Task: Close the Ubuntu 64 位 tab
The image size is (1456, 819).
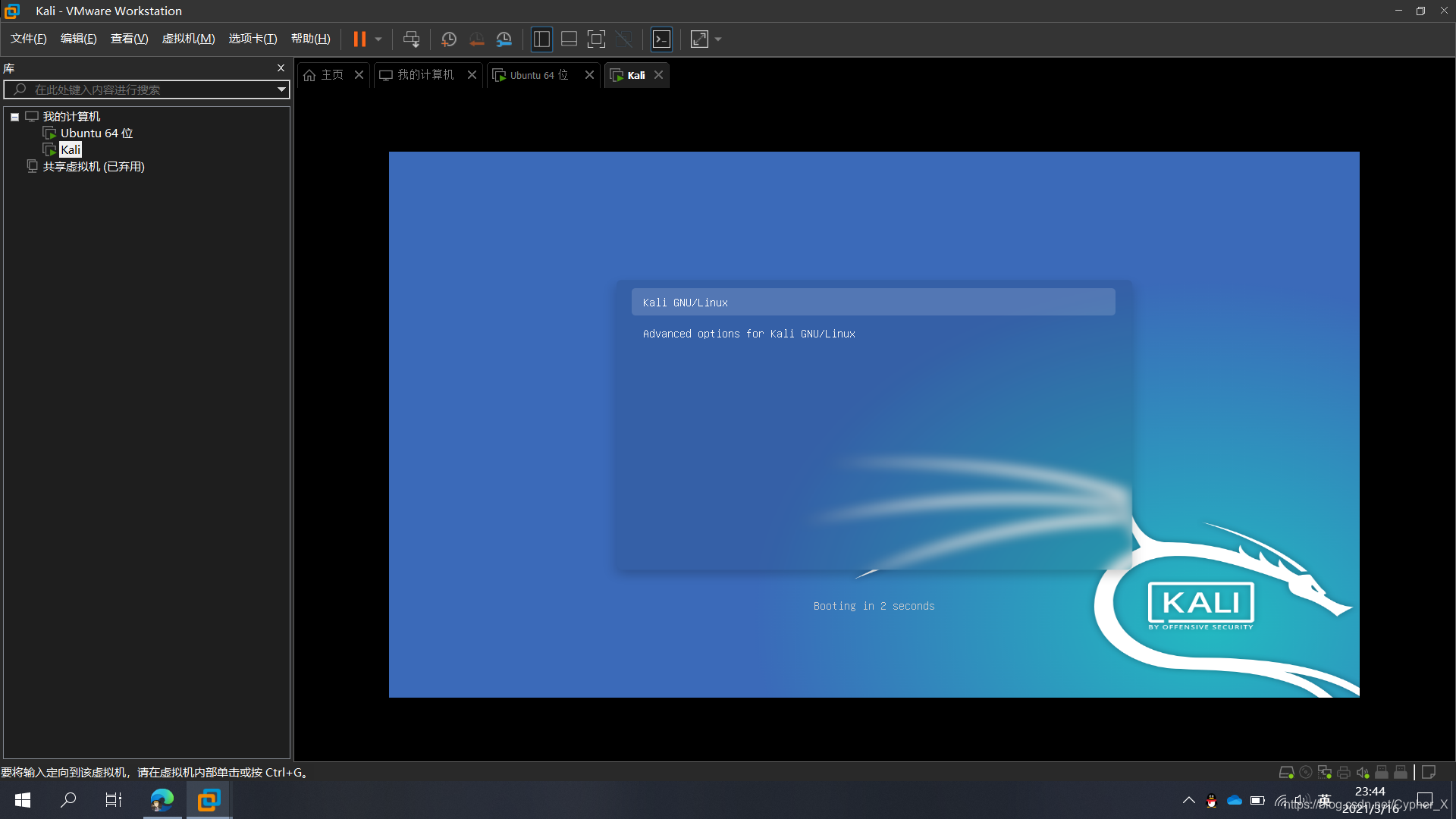Action: [x=589, y=74]
